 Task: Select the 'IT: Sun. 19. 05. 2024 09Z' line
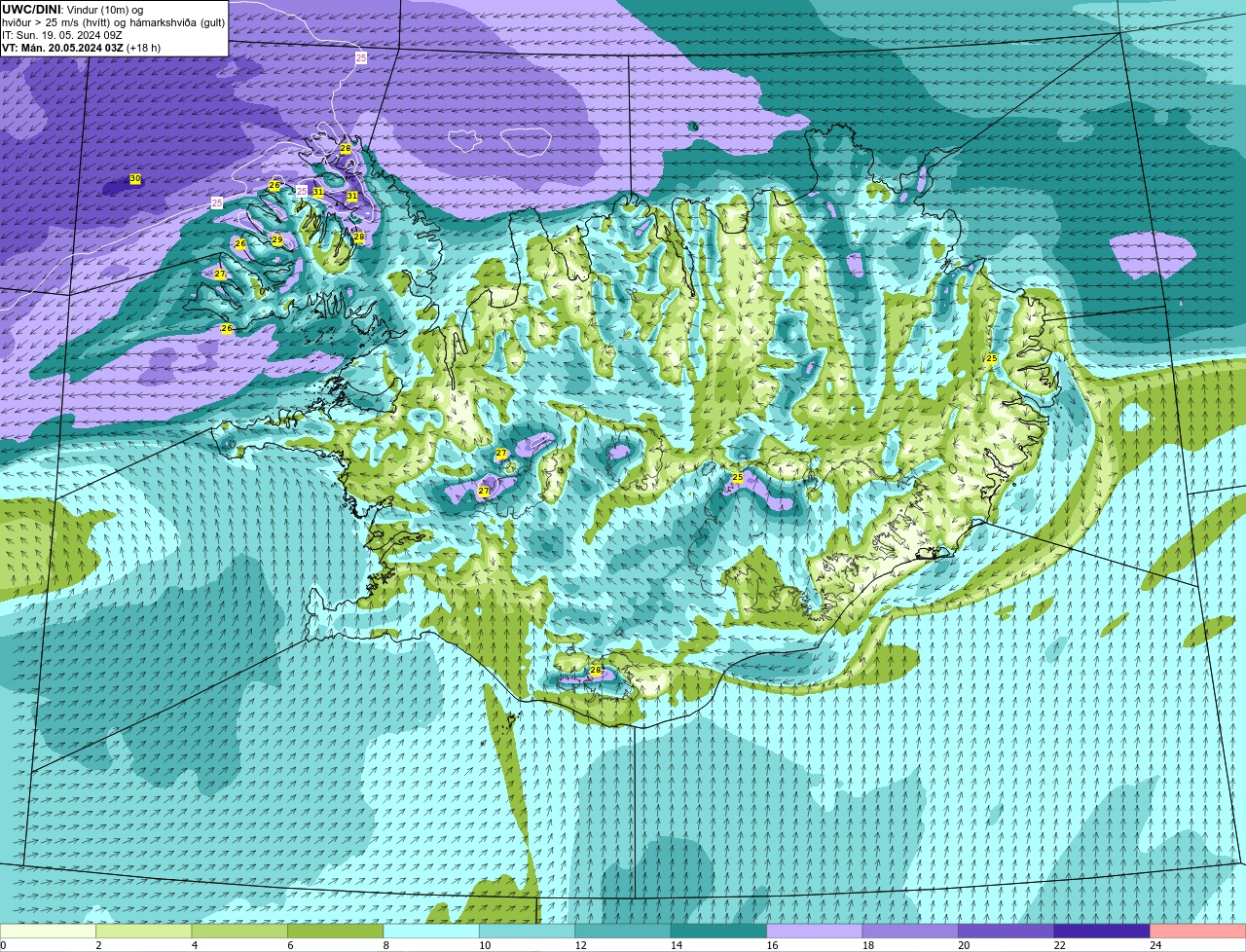pyautogui.click(x=62, y=35)
